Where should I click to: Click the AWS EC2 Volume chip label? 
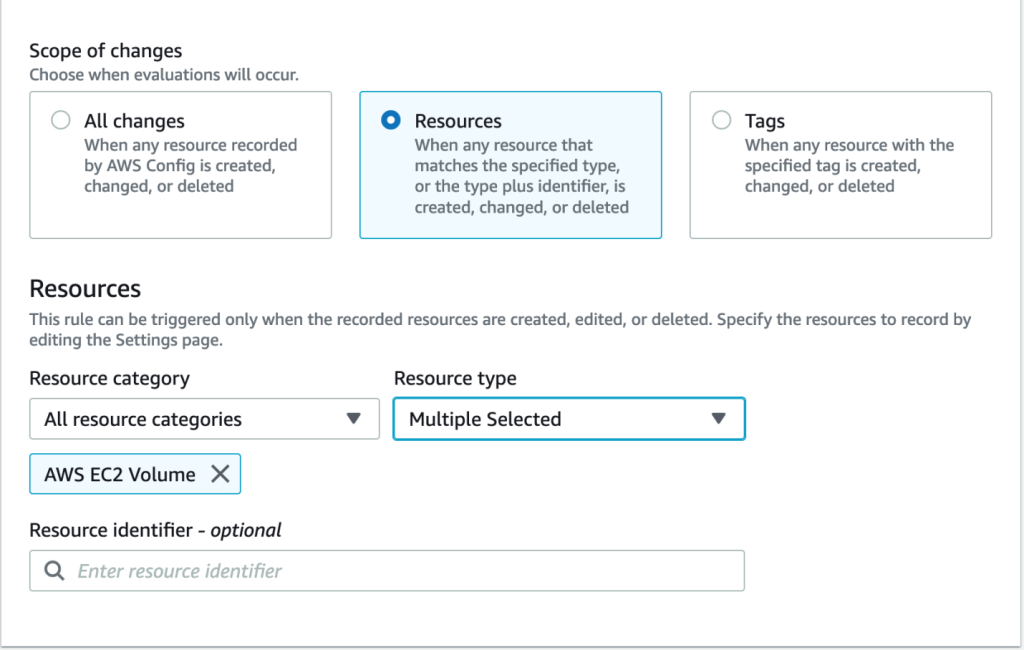coord(120,474)
